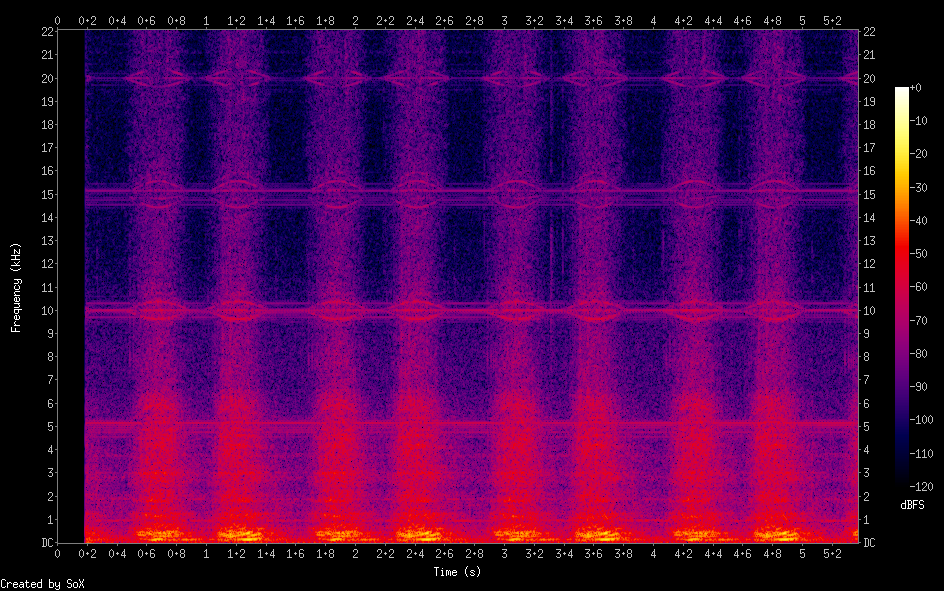The image size is (944, 591).
Task: Select the "-60" color scale label
Action: (x=918, y=287)
